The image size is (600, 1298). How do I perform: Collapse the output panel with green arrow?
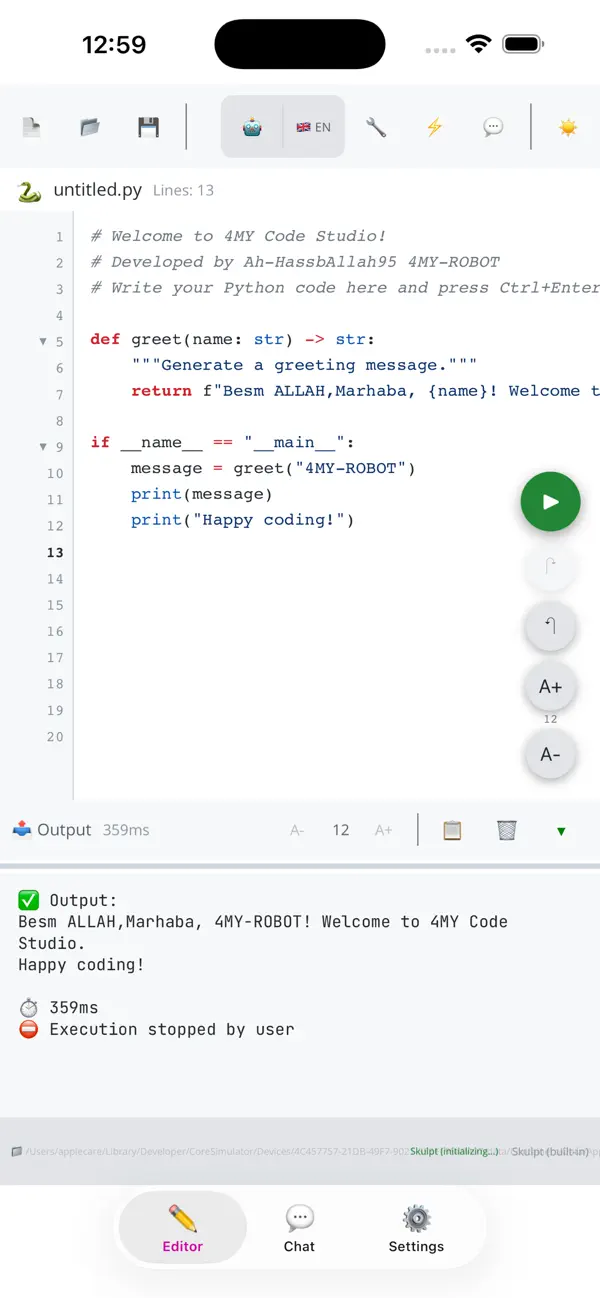(x=561, y=831)
